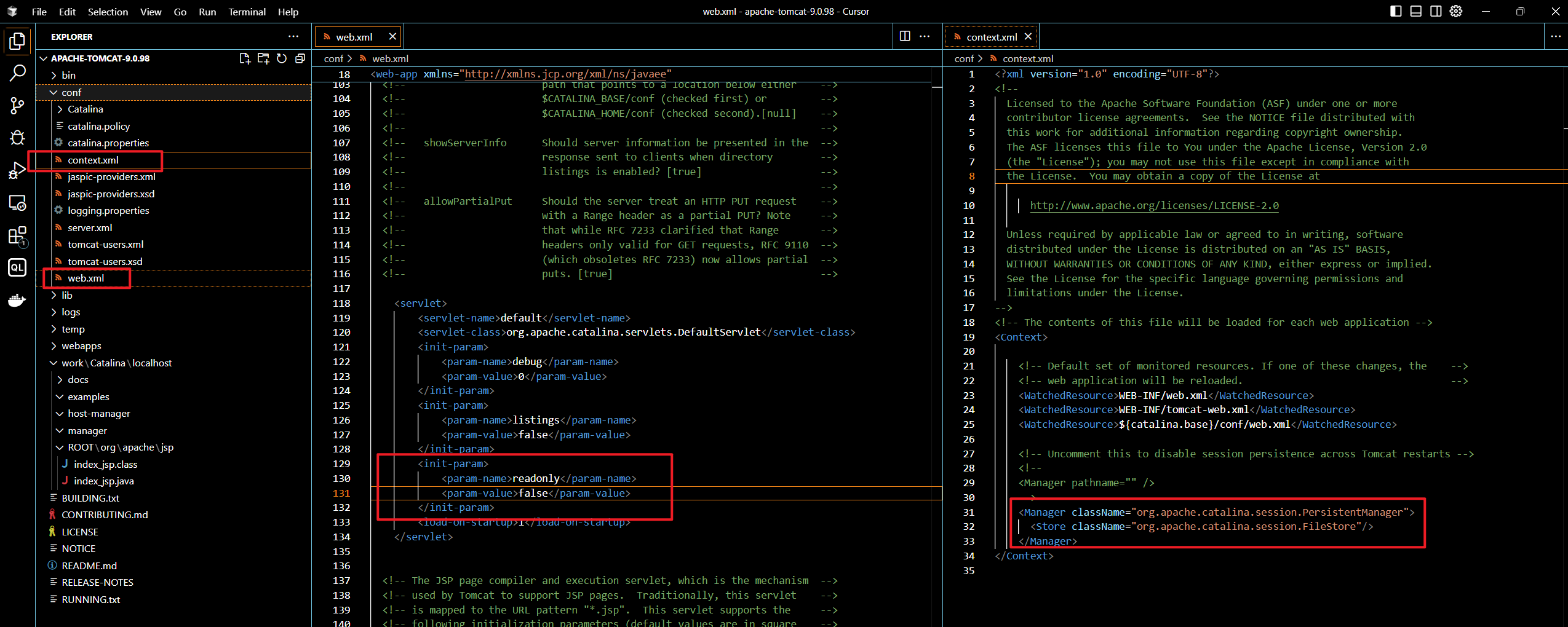
Task: Select context.xml in the Explorer tree
Action: tap(174, 160)
